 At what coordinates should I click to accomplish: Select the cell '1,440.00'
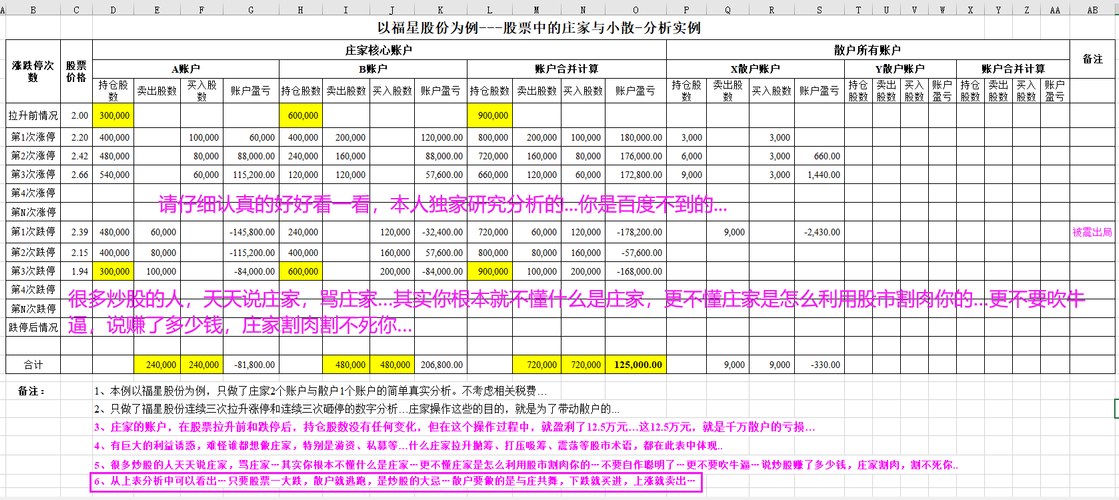pyautogui.click(x=819, y=174)
